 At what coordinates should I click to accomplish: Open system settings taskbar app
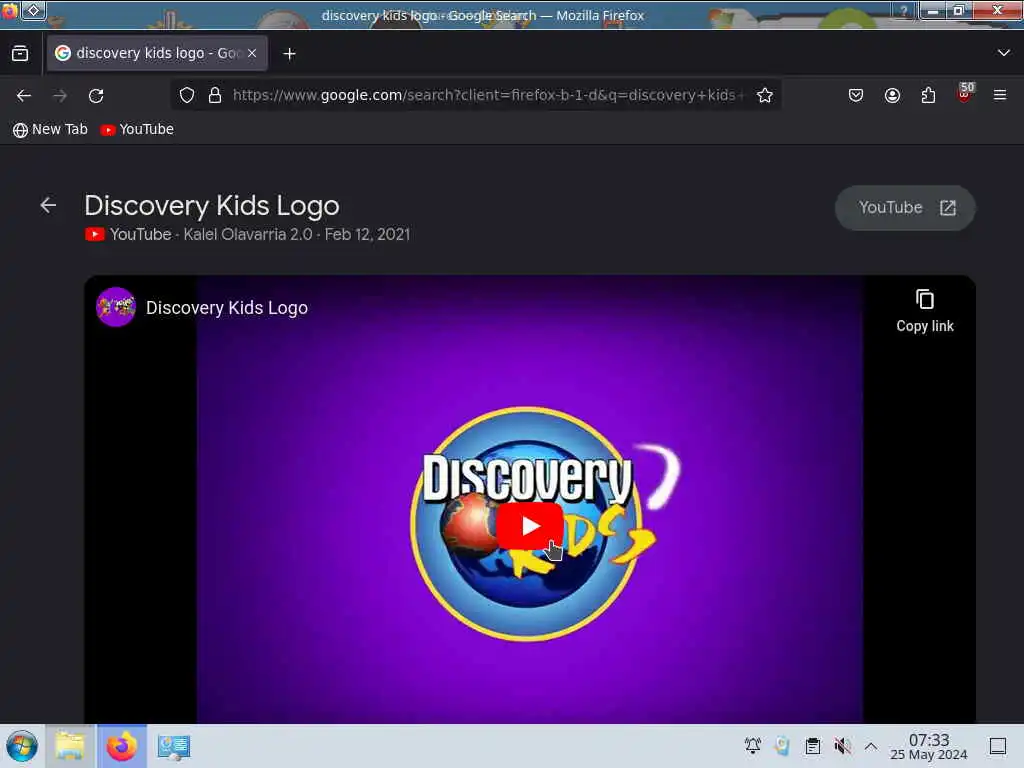point(174,746)
